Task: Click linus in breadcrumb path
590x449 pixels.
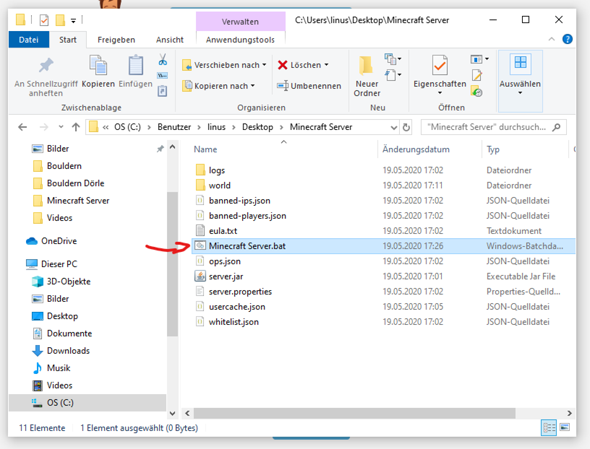Action: click(x=216, y=127)
